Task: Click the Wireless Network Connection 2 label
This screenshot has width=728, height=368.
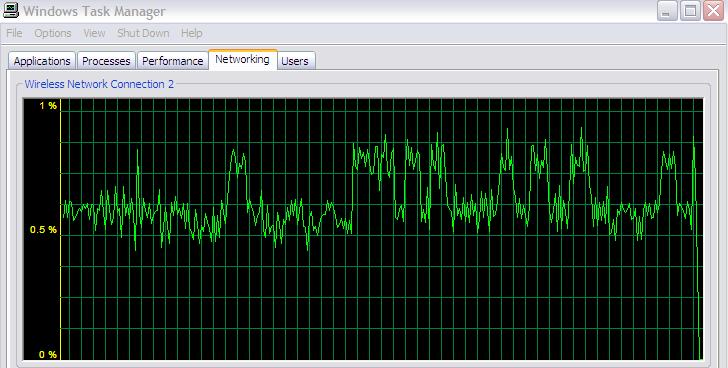Action: 99,84
